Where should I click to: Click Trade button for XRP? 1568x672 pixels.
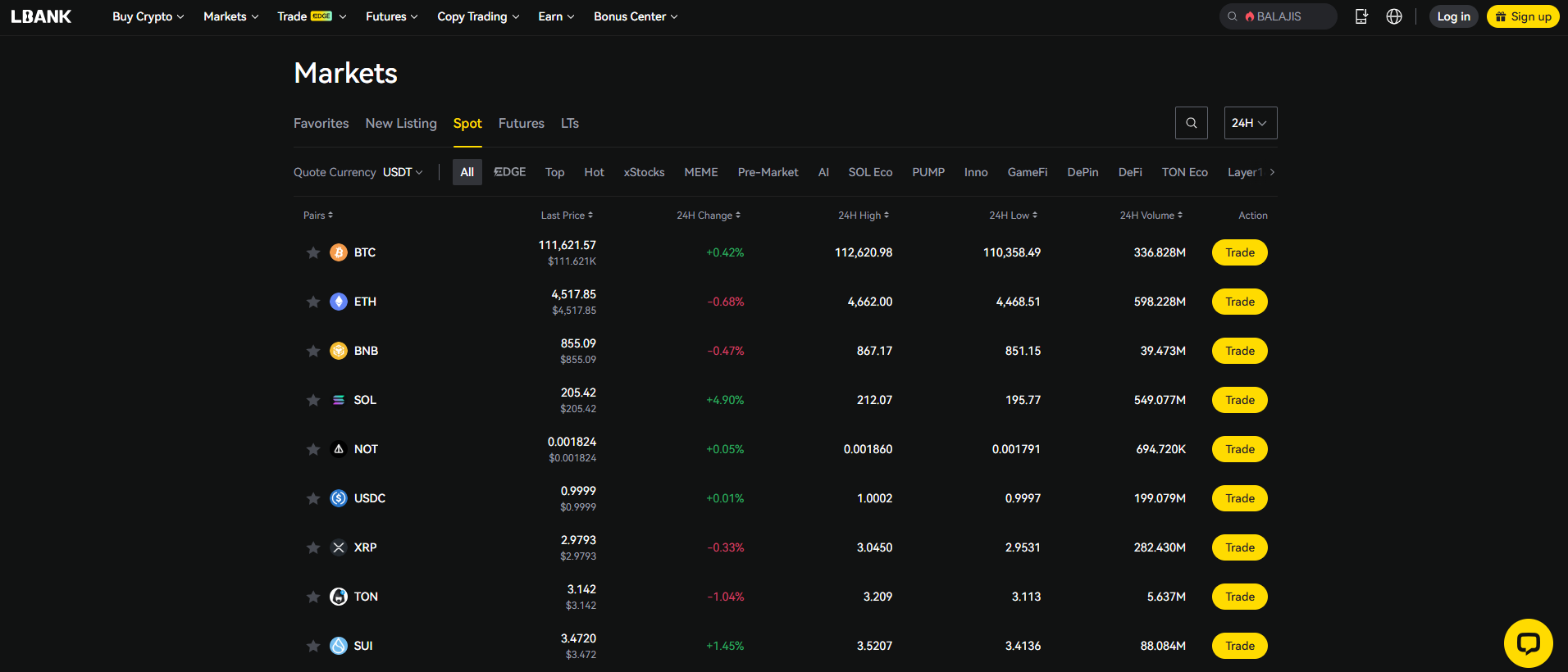click(1240, 547)
